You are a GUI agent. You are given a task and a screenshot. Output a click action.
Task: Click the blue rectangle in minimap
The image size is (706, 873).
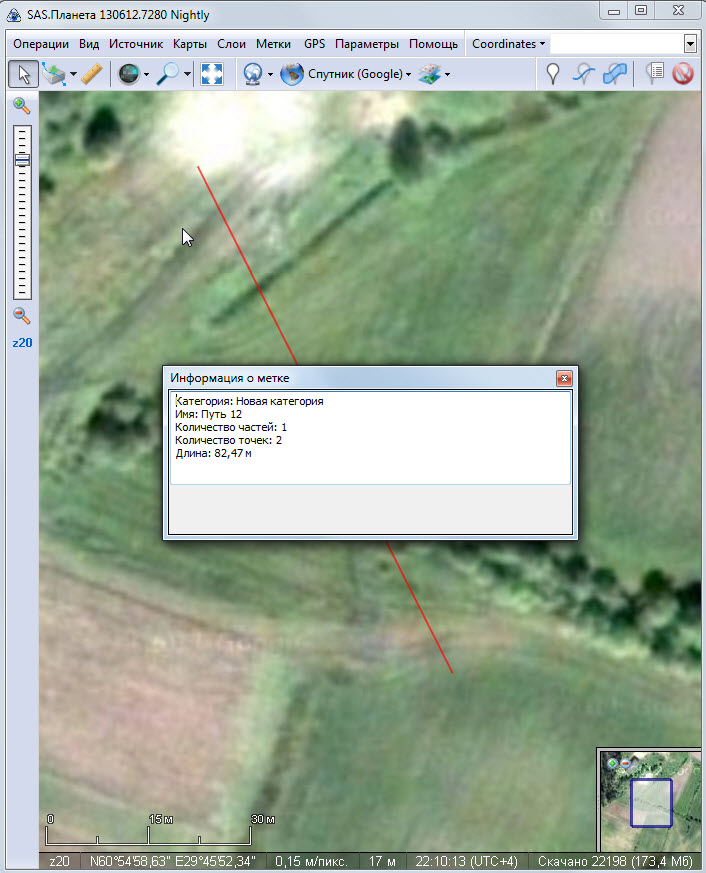[x=650, y=802]
